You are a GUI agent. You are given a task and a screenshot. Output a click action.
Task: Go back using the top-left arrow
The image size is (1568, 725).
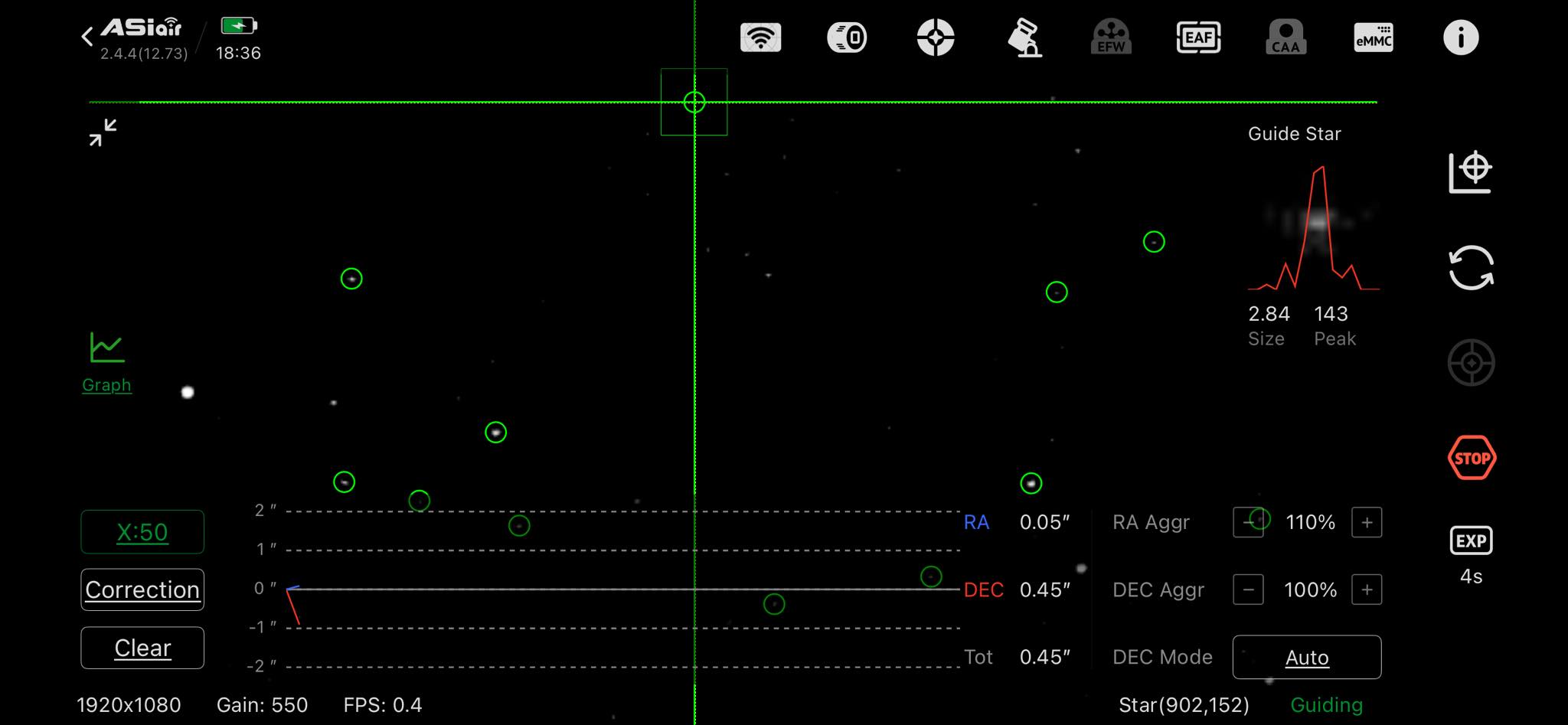click(87, 37)
